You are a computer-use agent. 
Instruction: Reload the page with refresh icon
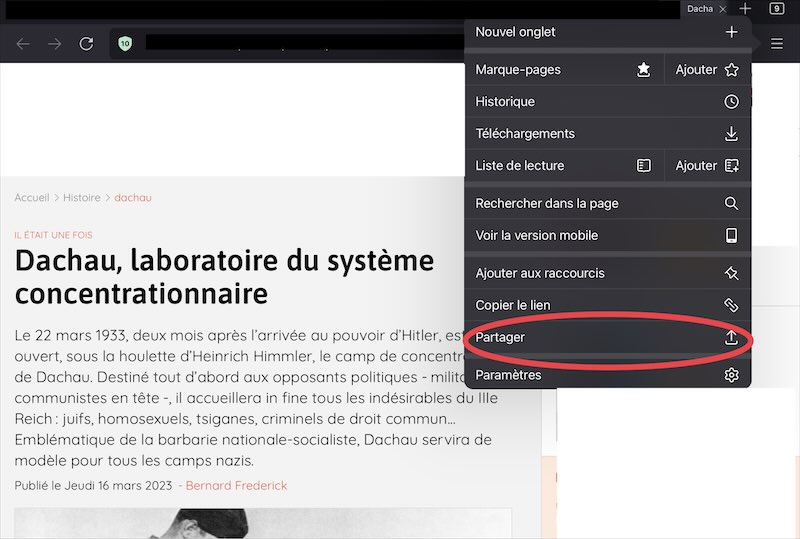[x=87, y=44]
